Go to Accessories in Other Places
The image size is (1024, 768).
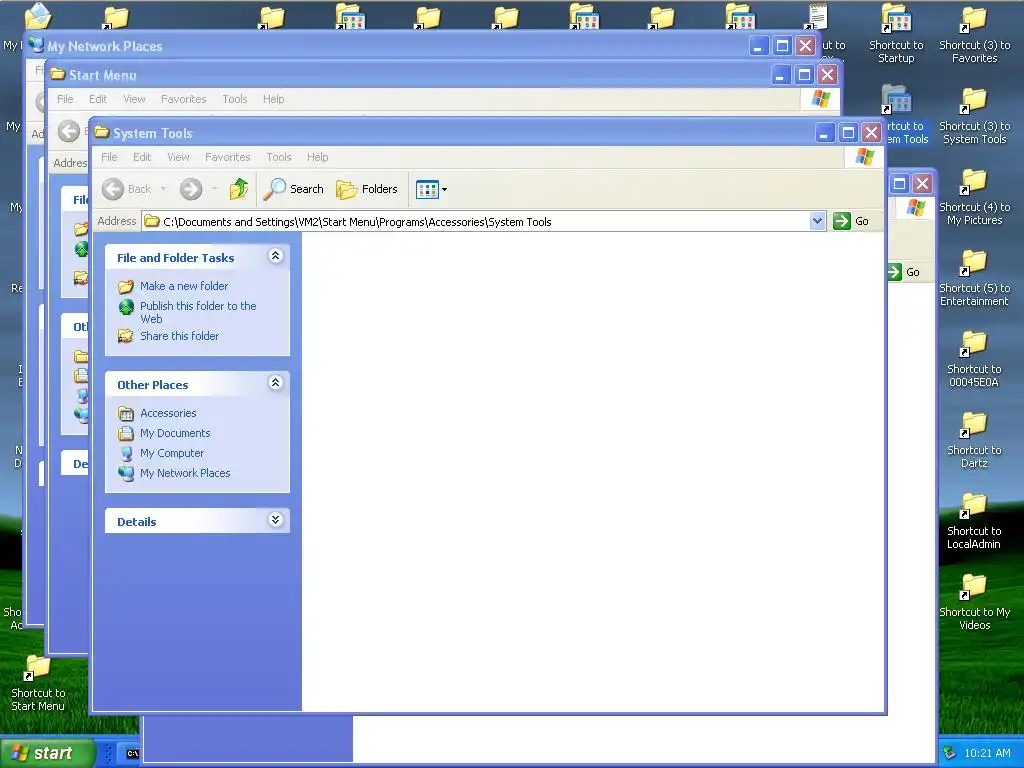pyautogui.click(x=168, y=413)
